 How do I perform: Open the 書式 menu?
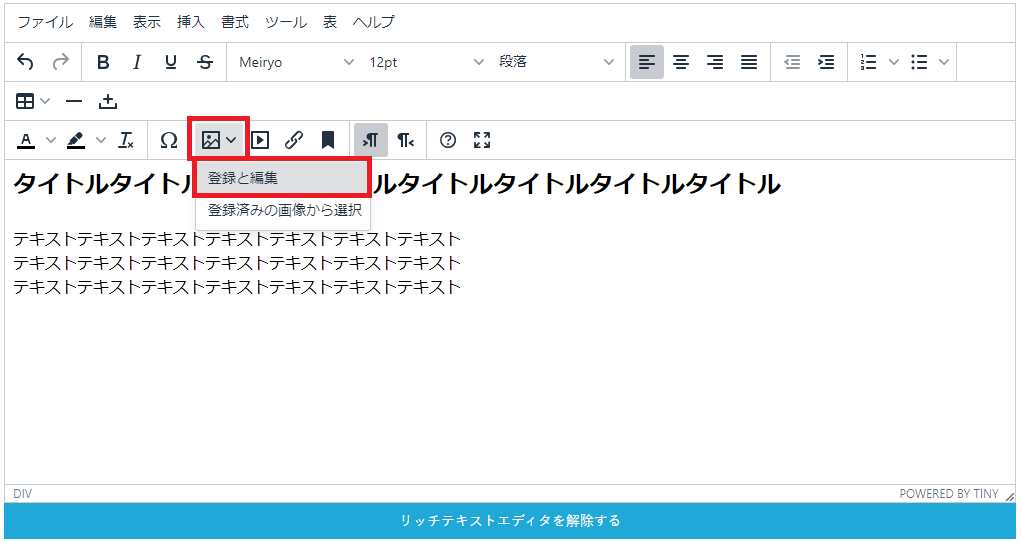coord(235,22)
